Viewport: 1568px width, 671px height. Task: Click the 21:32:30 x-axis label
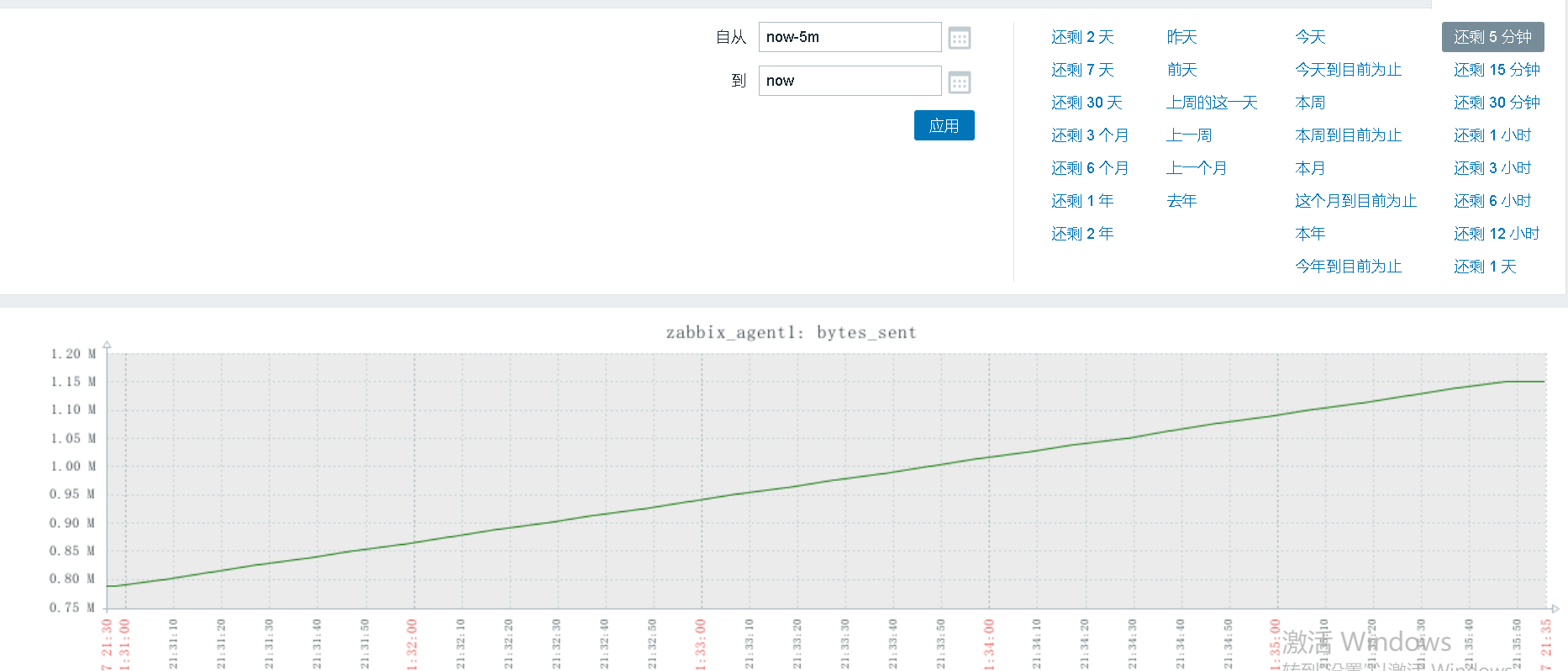(556, 645)
